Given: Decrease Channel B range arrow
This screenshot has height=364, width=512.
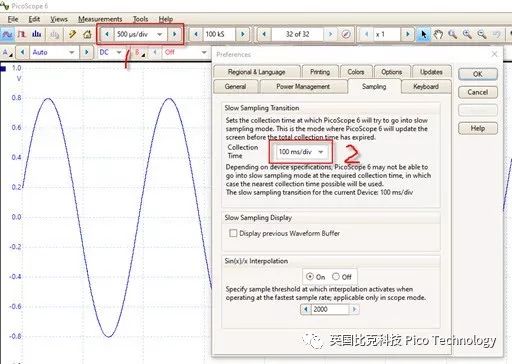Looking at the screenshot, I should (155, 52).
